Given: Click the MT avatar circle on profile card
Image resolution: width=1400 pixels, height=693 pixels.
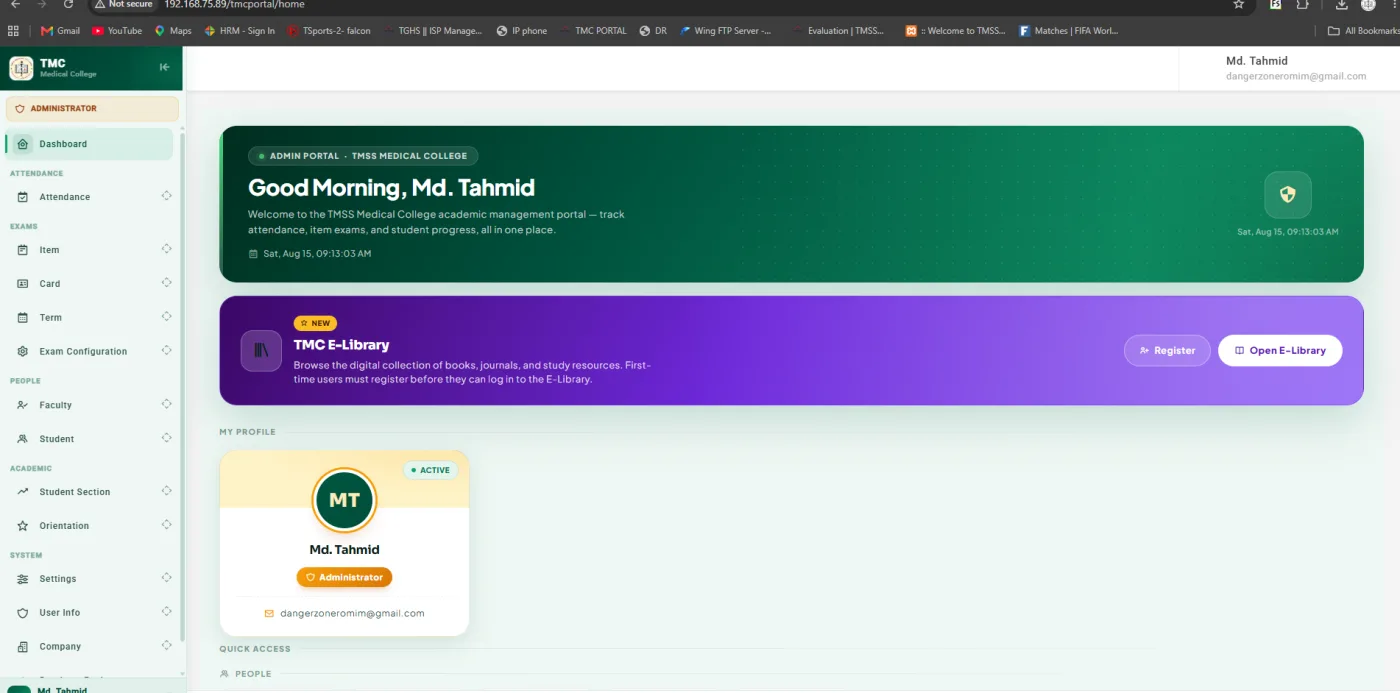Looking at the screenshot, I should click(344, 500).
